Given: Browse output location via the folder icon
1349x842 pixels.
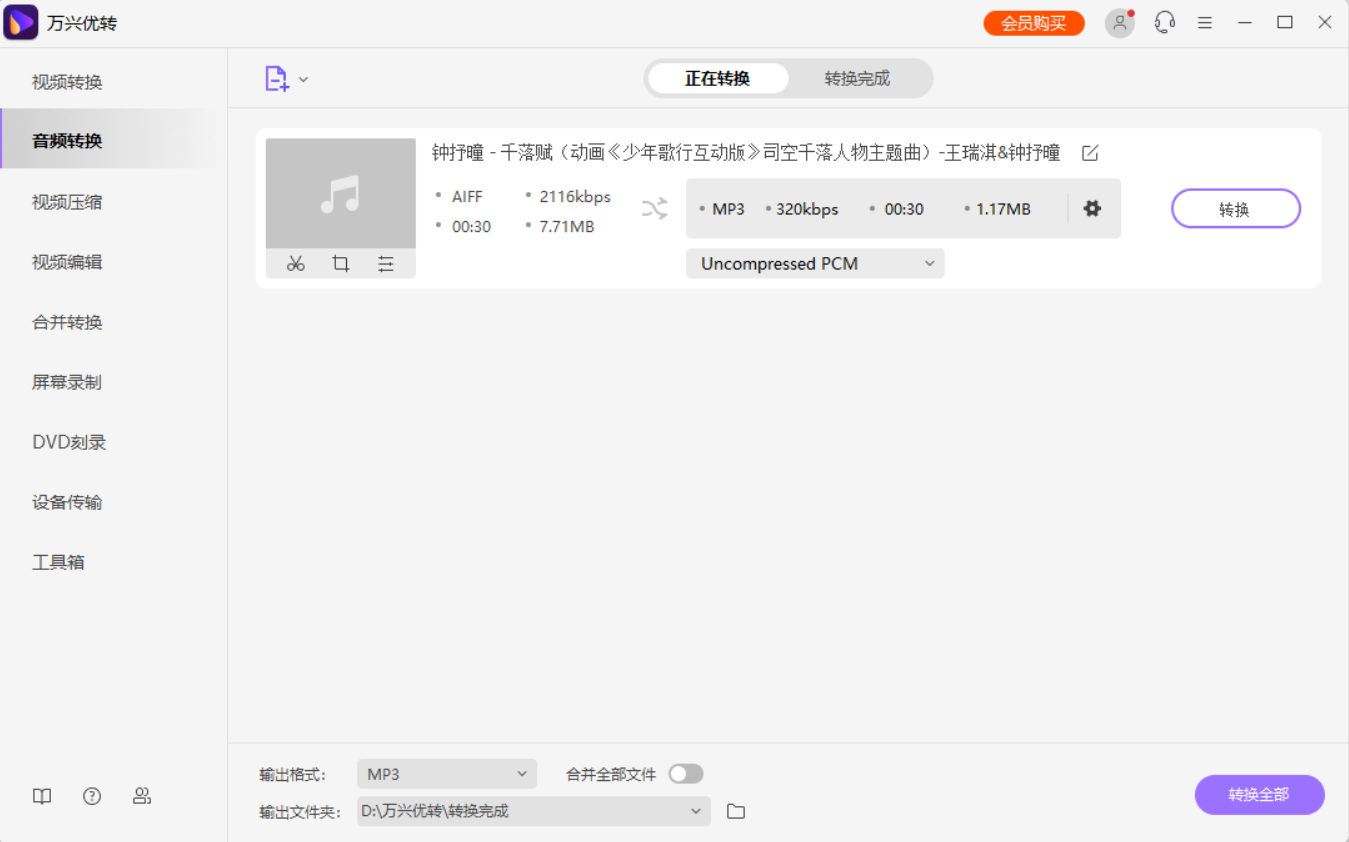Looking at the screenshot, I should click(x=736, y=811).
